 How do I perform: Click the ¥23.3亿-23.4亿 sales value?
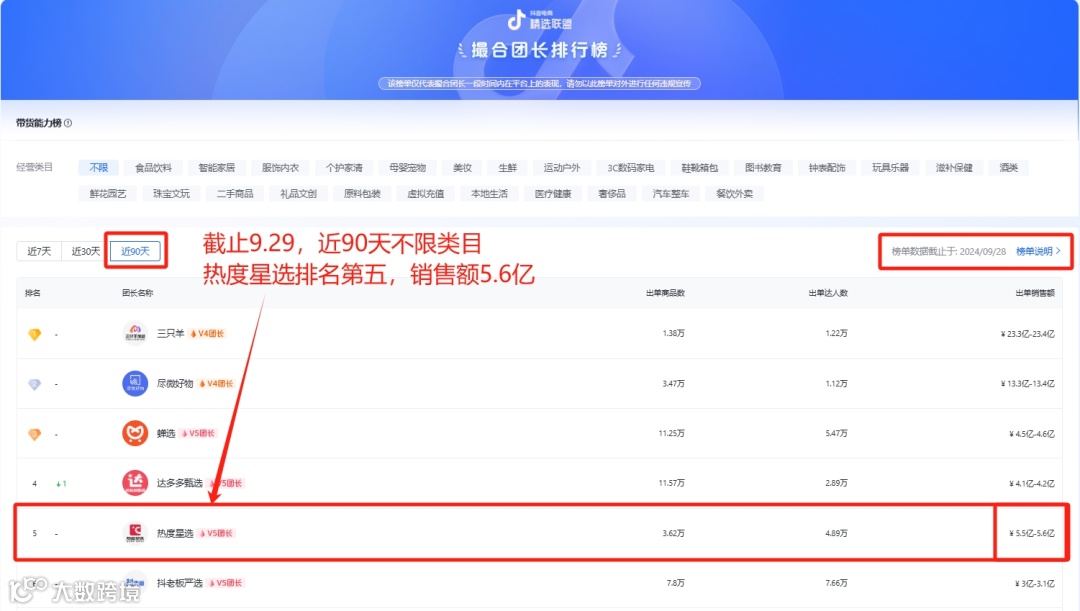(x=1027, y=334)
